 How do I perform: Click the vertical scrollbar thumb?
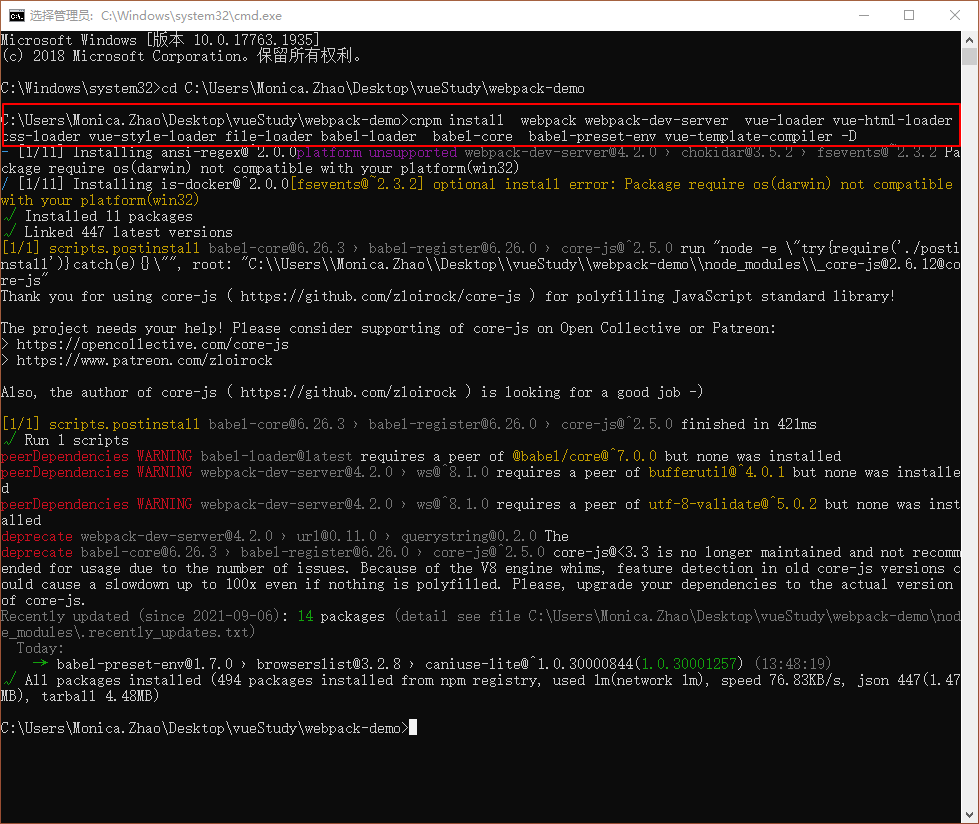pyautogui.click(x=970, y=56)
